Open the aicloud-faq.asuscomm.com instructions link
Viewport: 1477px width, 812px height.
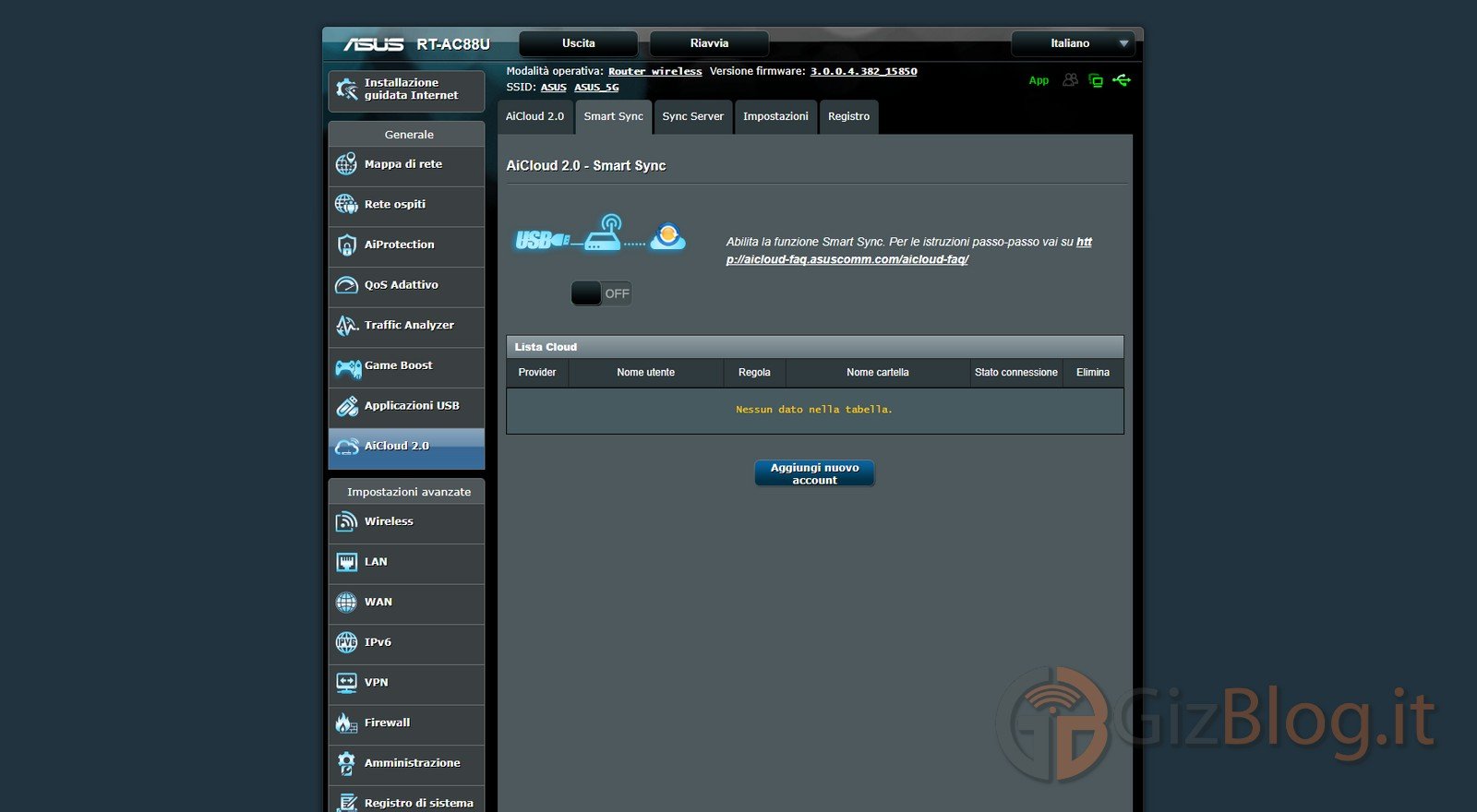(x=908, y=251)
